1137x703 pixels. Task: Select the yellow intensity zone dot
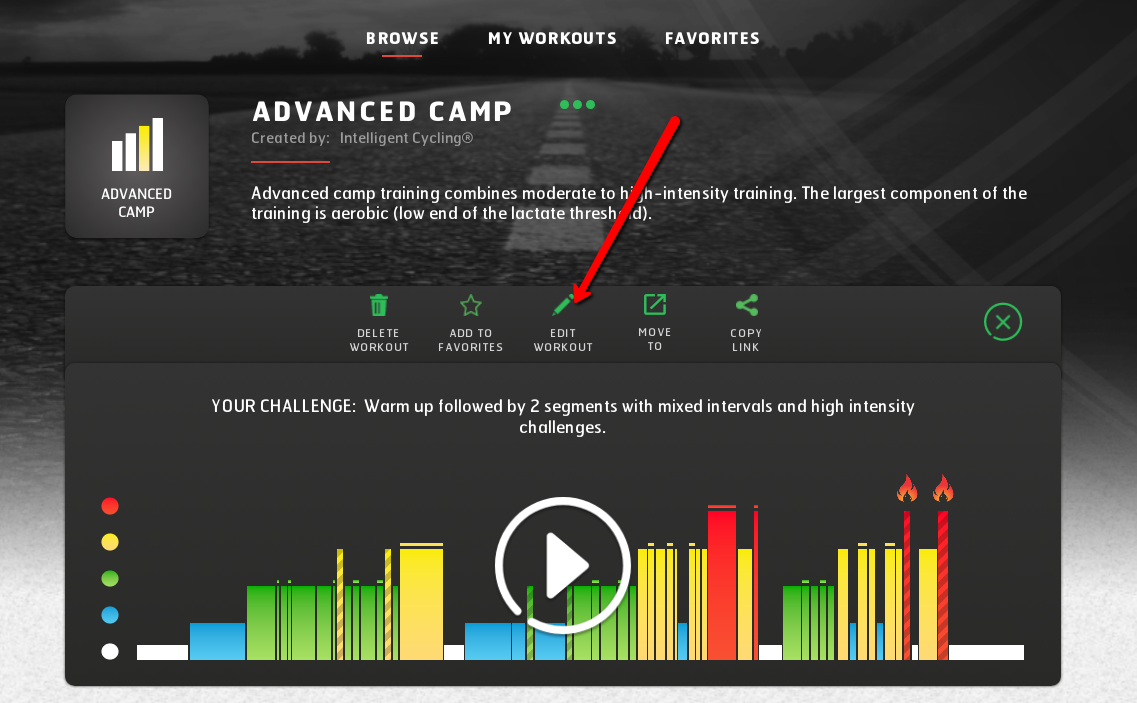click(110, 542)
